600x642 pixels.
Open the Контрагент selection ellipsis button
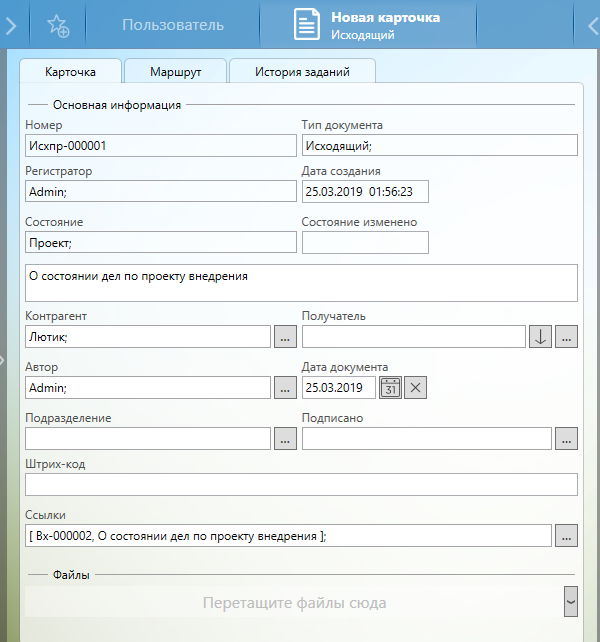pyautogui.click(x=285, y=337)
